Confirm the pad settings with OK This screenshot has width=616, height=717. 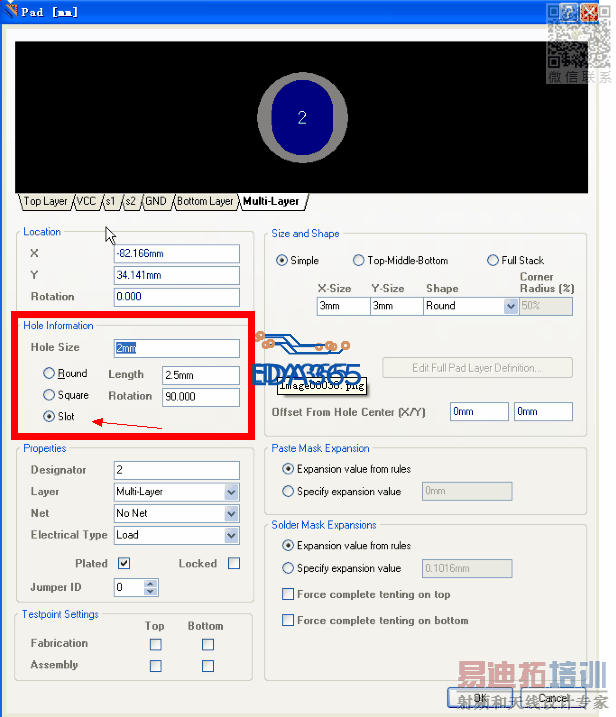[x=480, y=698]
